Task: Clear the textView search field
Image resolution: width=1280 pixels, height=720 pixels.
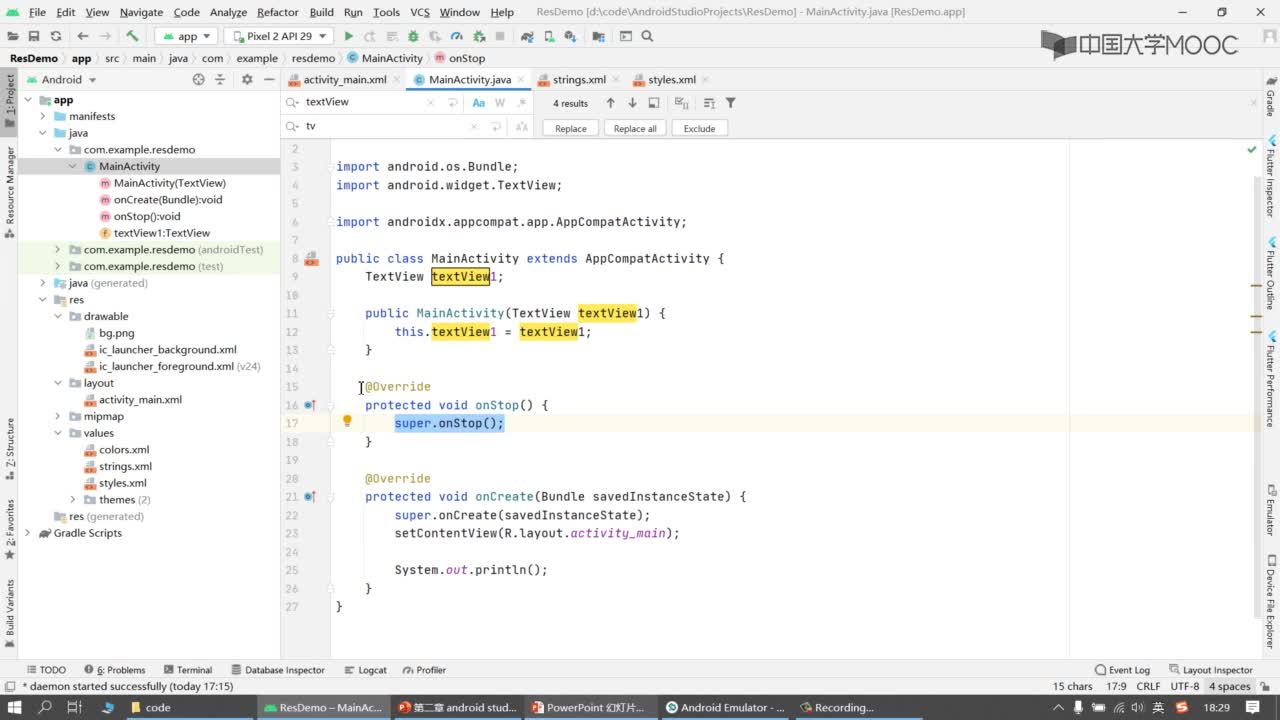Action: coord(431,102)
